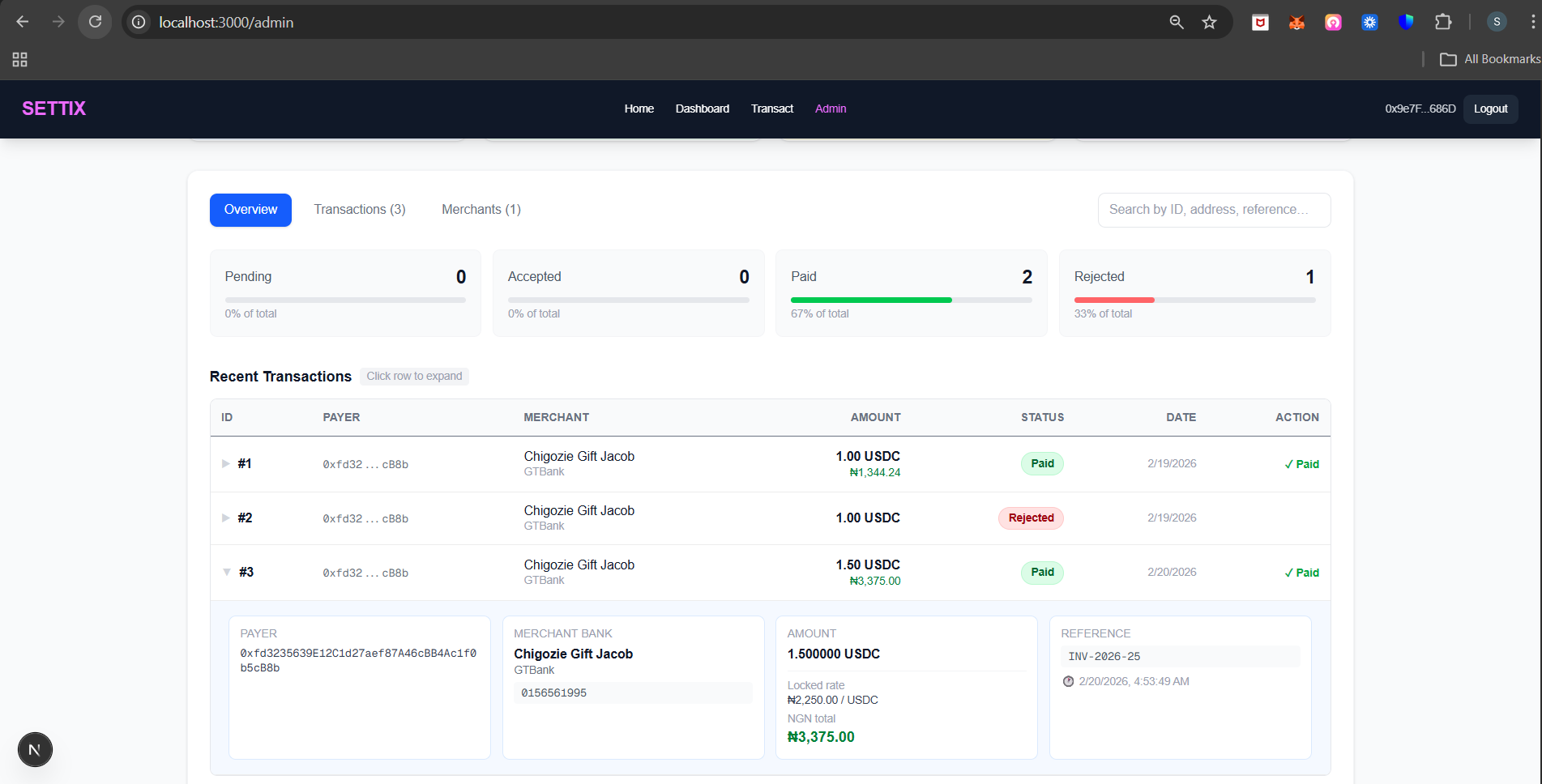Screen dimensions: 1542x784
Task: Click the Logout button
Action: tap(1490, 109)
